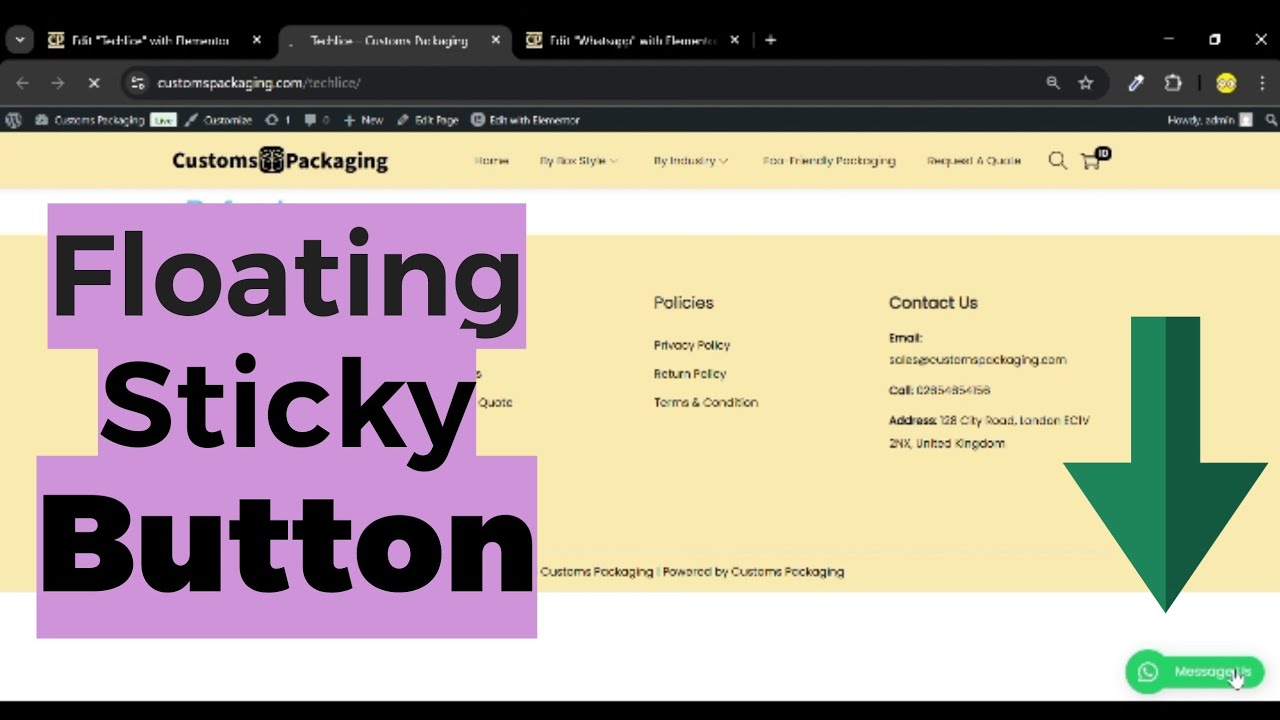Open a new browser tab
Image resolution: width=1280 pixels, height=720 pixels.
[770, 40]
